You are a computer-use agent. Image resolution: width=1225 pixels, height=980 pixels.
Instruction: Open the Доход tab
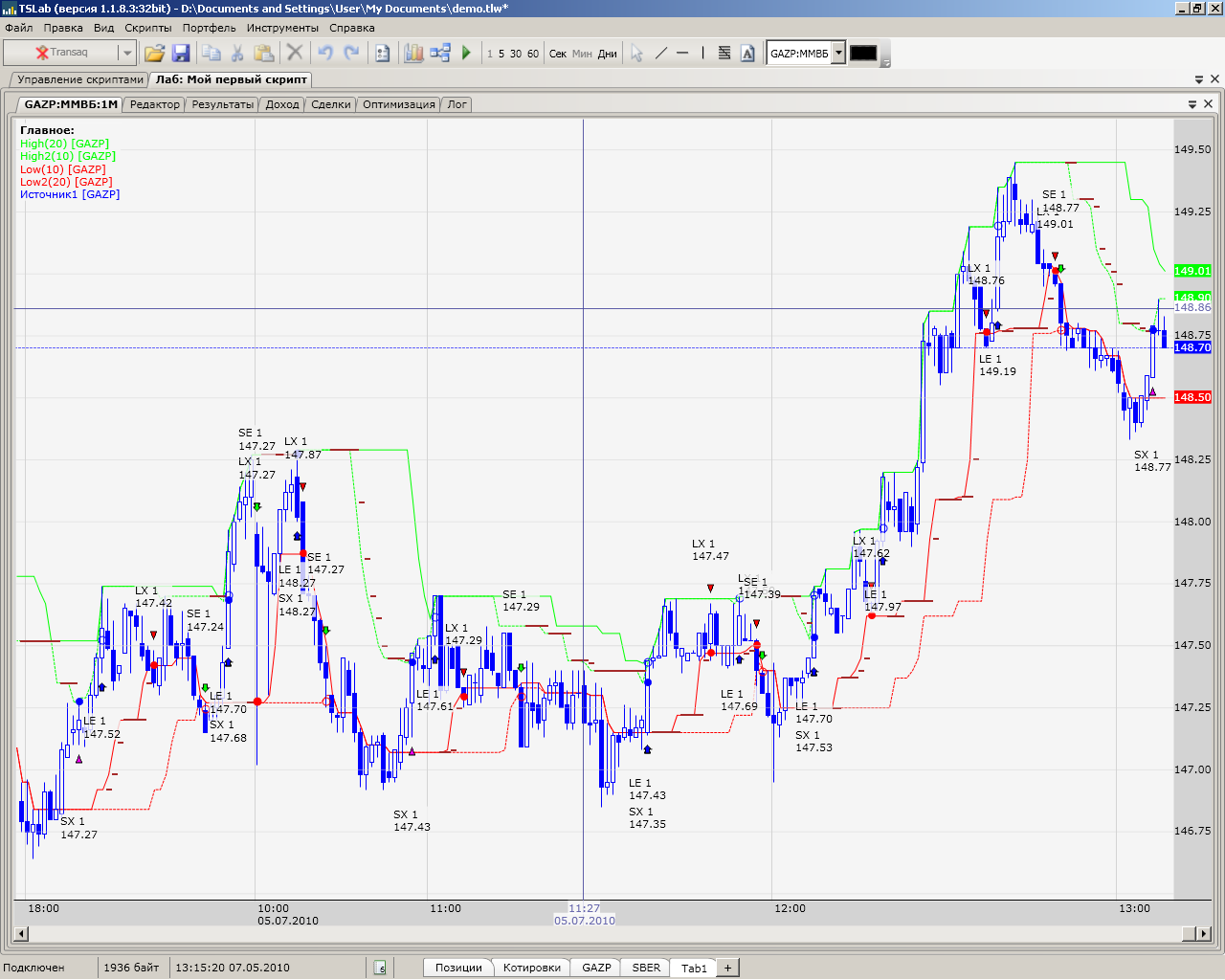coord(282,104)
